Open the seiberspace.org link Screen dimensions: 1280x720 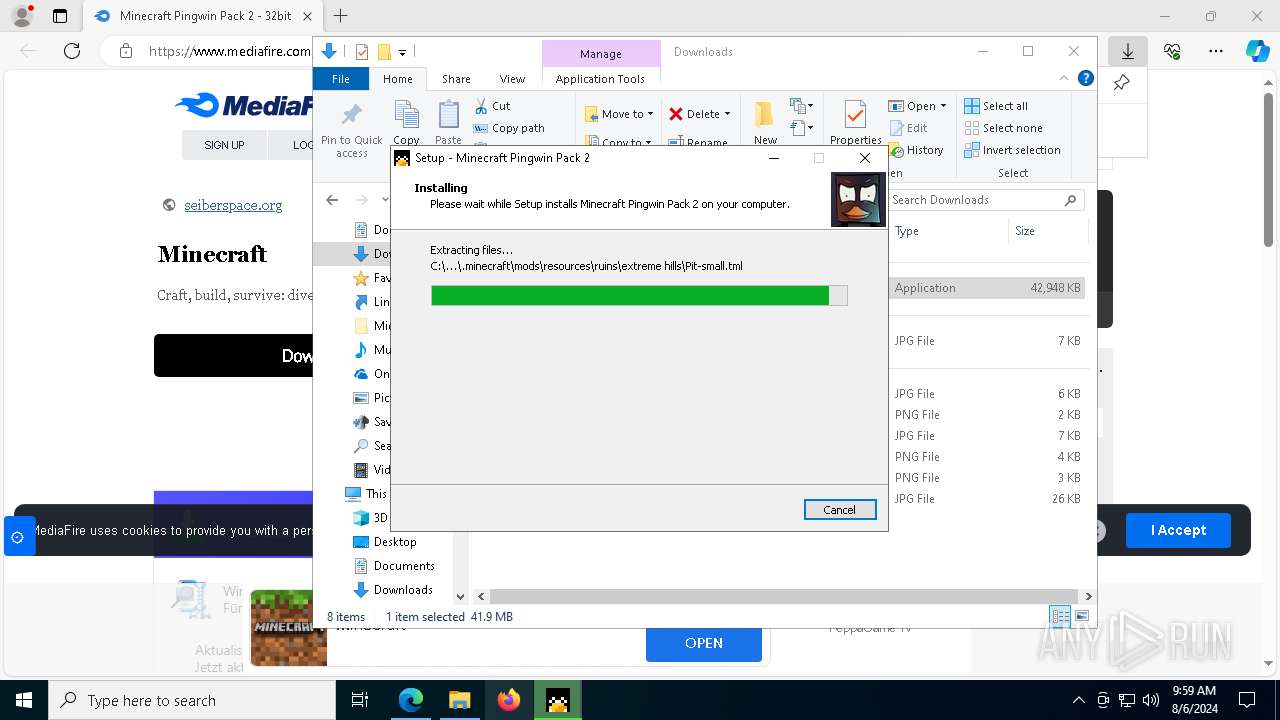click(x=233, y=205)
